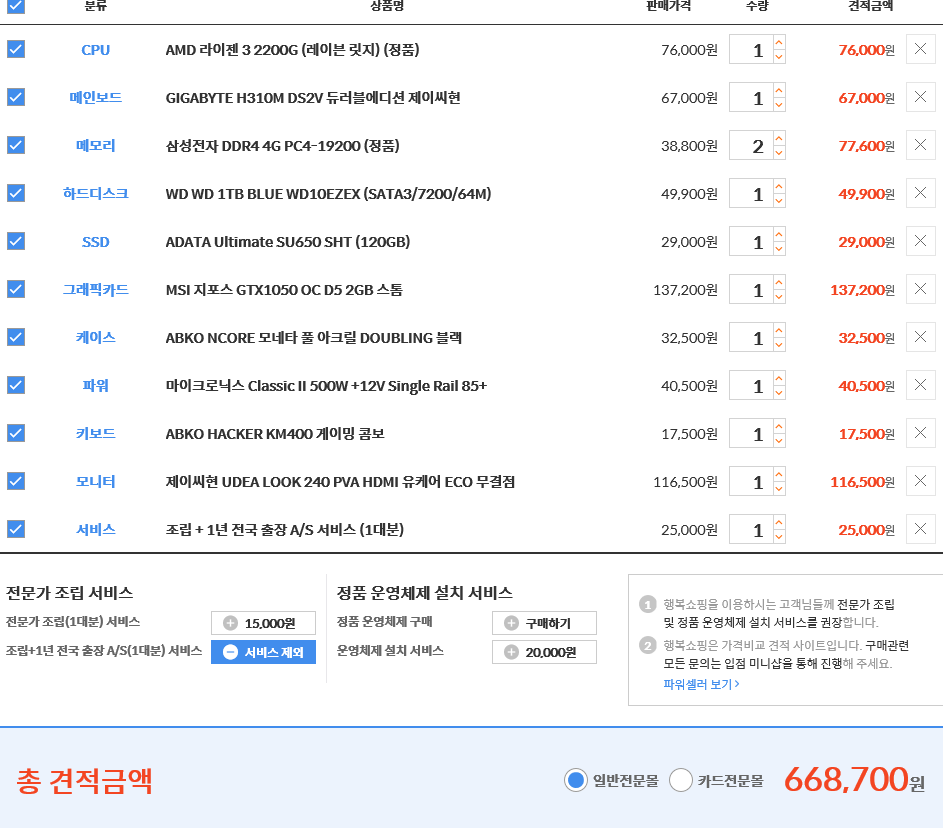Toggle the 파워 row checkbox
Viewport: 943px width, 828px height.
coord(16,385)
